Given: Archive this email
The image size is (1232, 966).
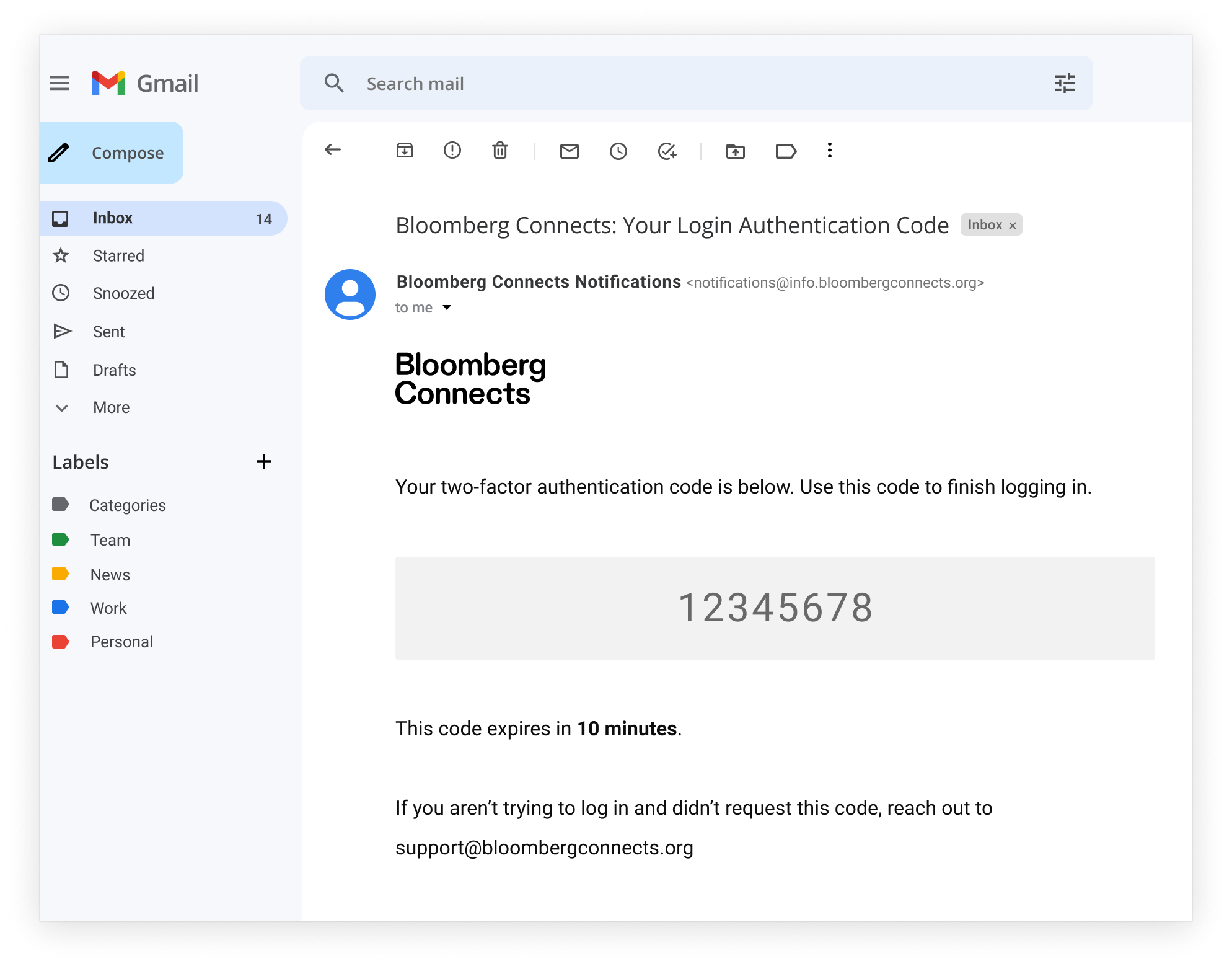Looking at the screenshot, I should pyautogui.click(x=405, y=150).
